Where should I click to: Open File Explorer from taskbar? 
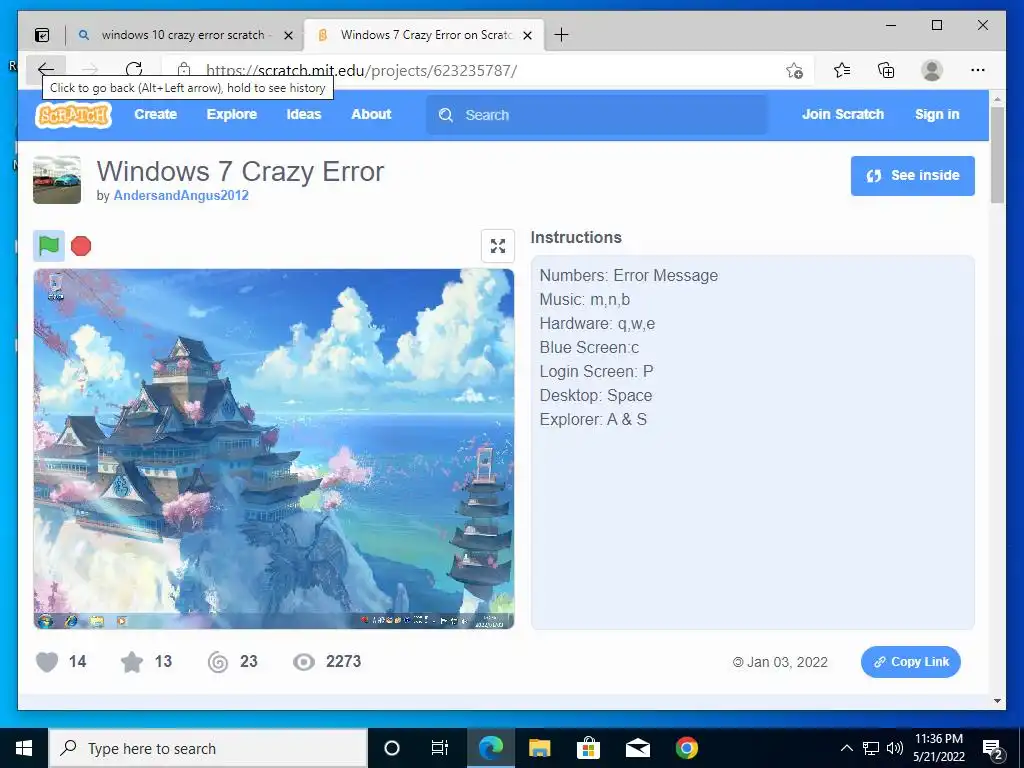tap(539, 748)
